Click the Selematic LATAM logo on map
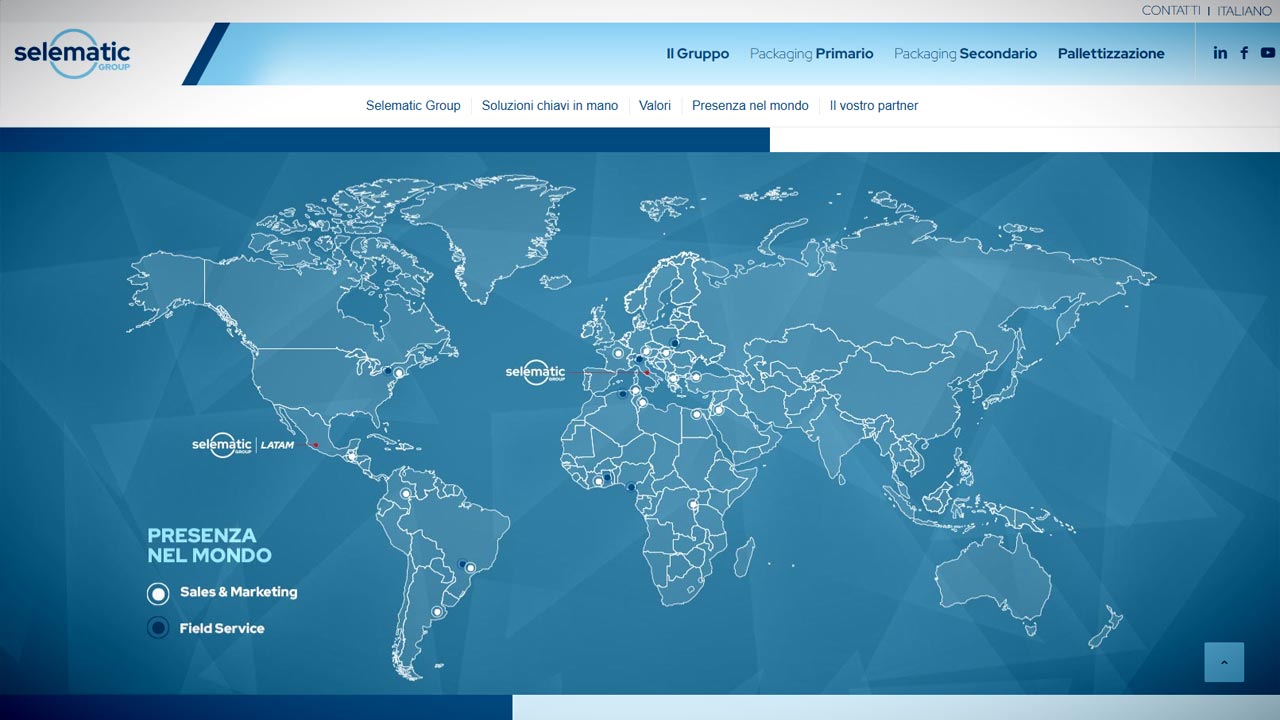This screenshot has height=720, width=1280. click(243, 445)
